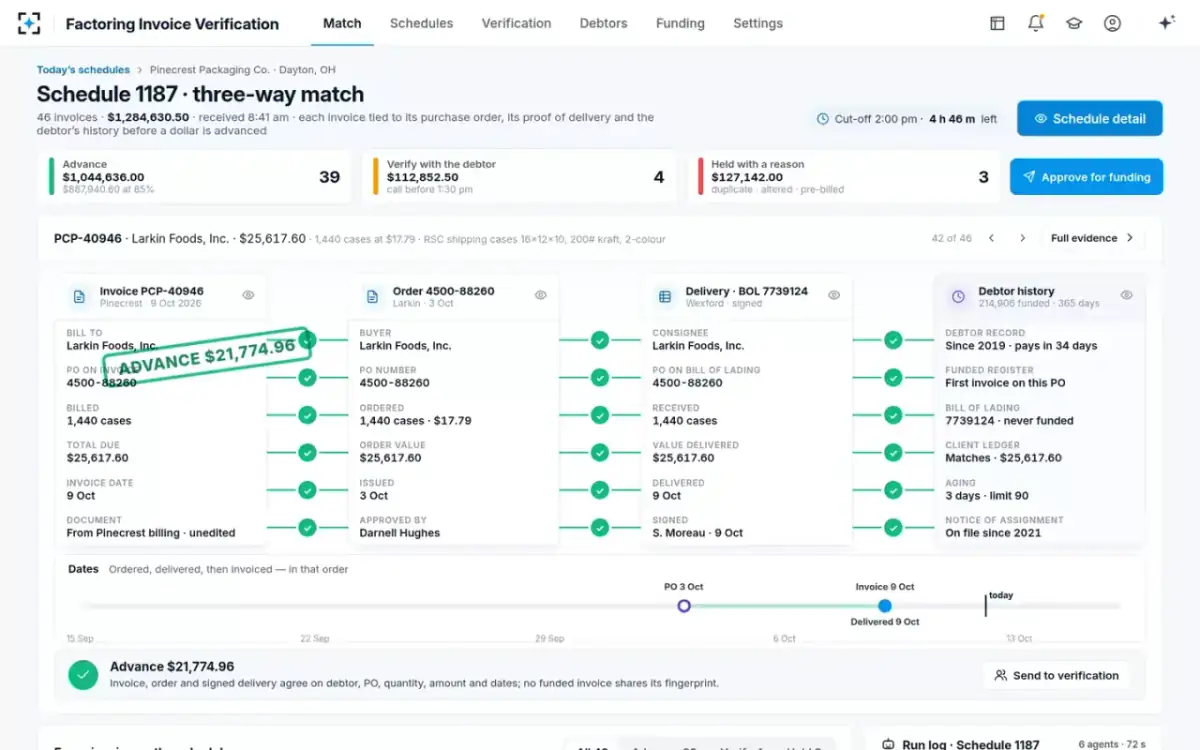Expand Full evidence
1200x750 pixels.
click(1092, 238)
